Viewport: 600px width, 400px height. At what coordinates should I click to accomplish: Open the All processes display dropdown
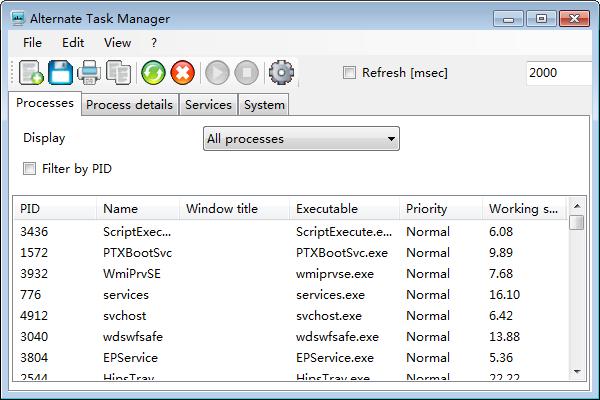[x=301, y=139]
